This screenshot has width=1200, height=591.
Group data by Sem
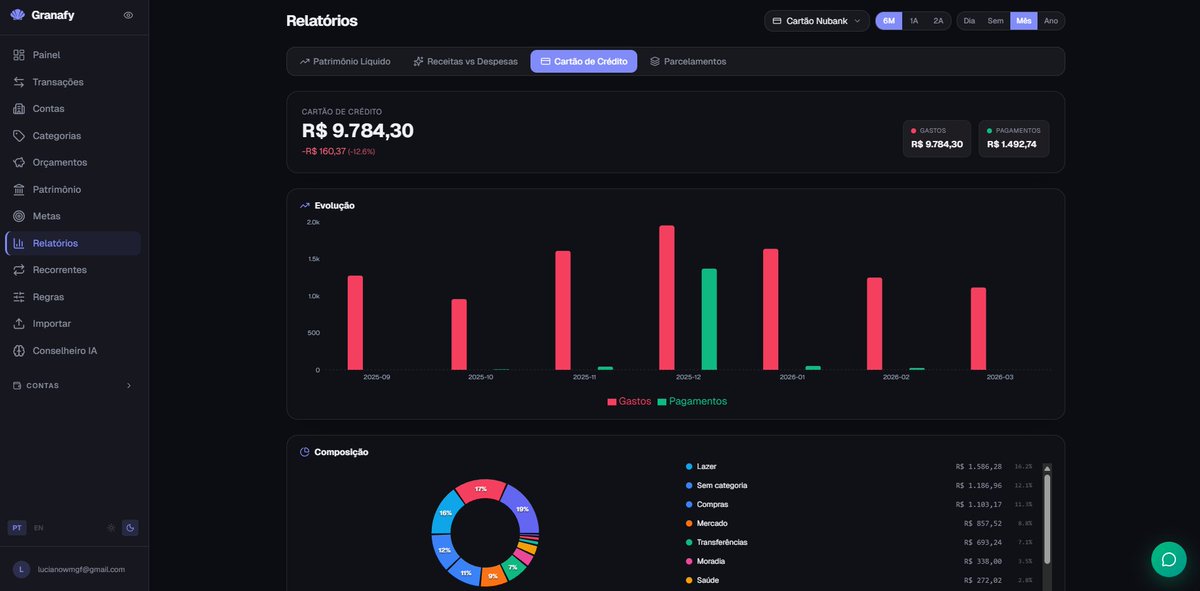point(996,21)
